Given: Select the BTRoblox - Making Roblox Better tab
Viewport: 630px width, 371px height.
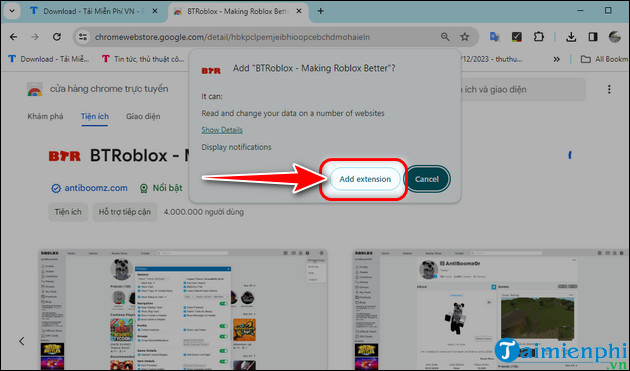Looking at the screenshot, I should (237, 11).
